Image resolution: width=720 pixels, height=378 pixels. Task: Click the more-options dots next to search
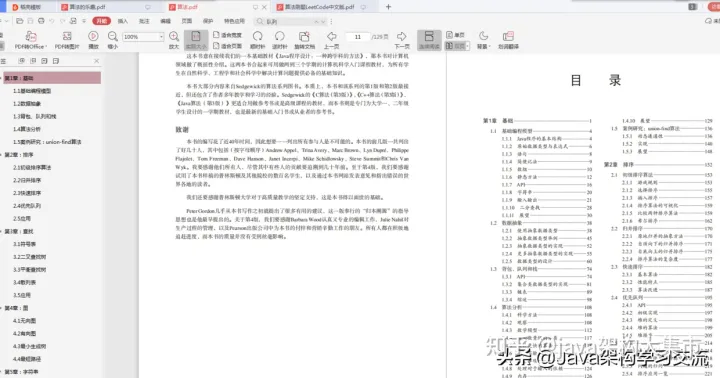(332, 22)
